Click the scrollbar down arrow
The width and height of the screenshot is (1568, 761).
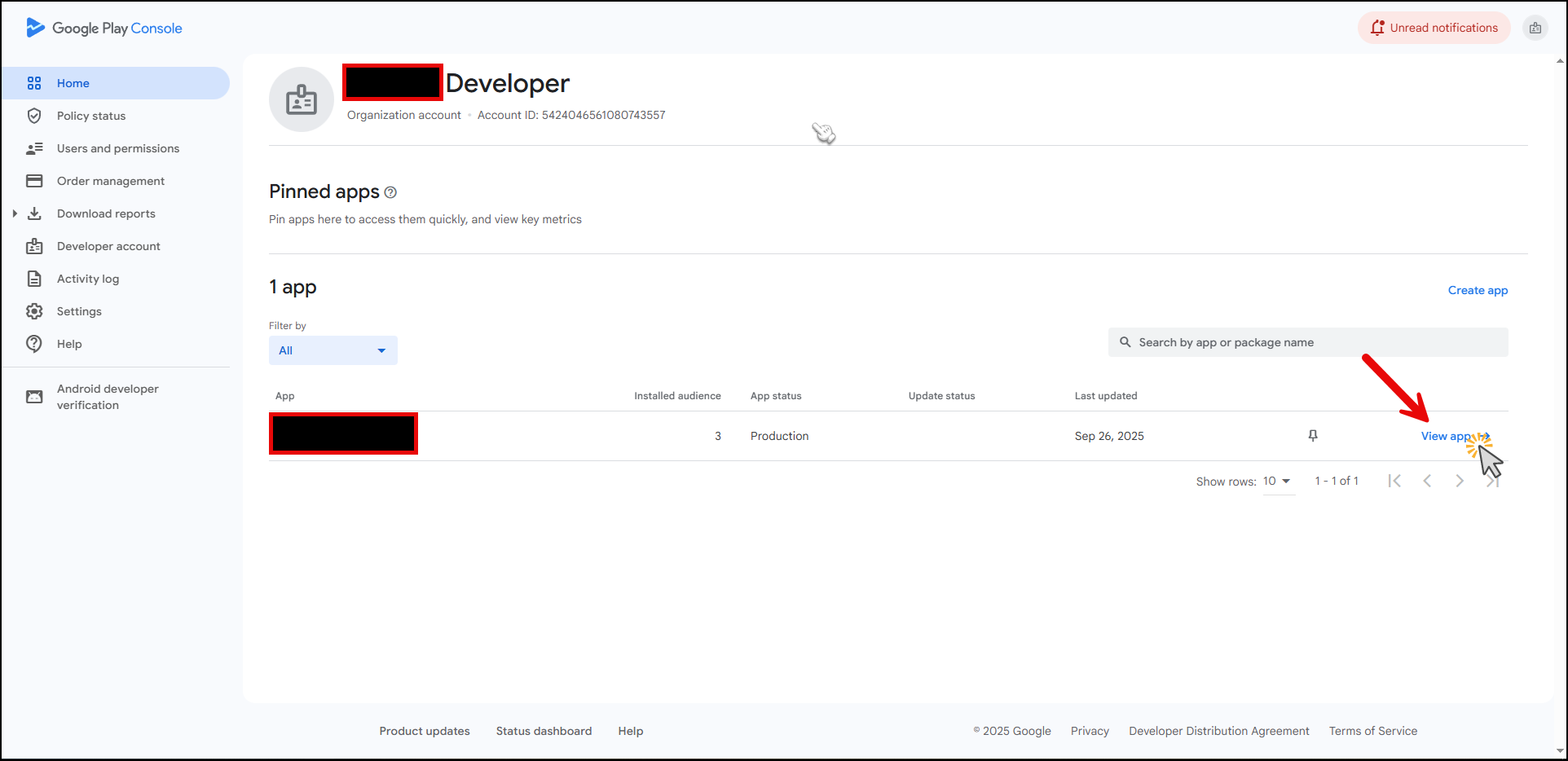pyautogui.click(x=1560, y=751)
